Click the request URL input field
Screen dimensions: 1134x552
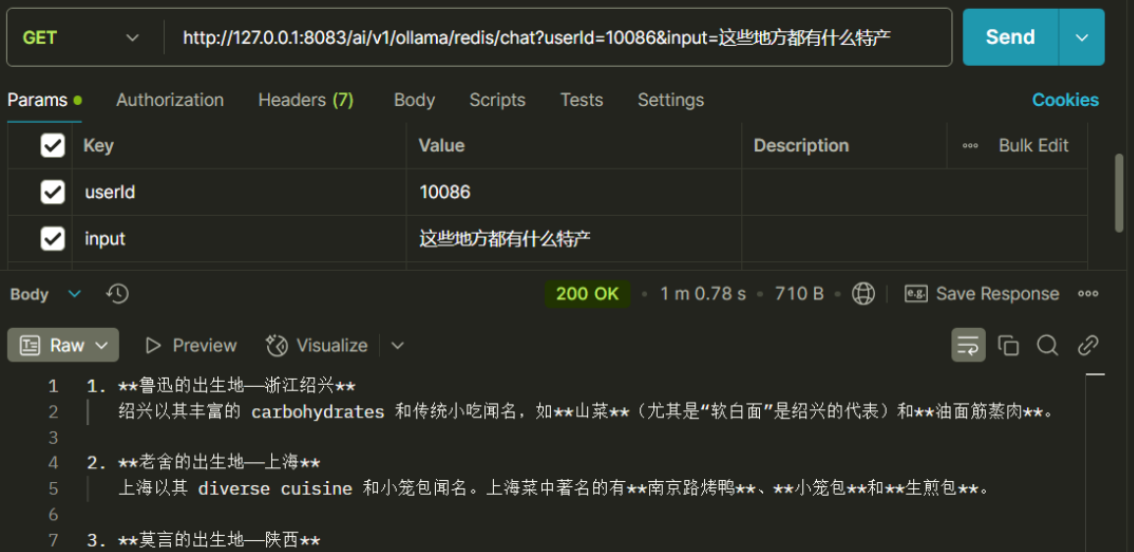[x=558, y=38]
